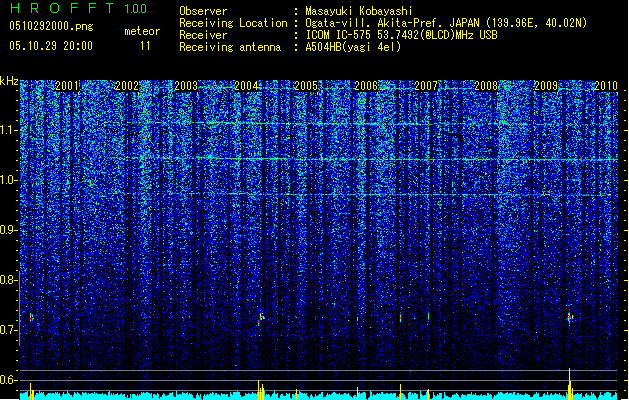Click the "Receiver" field label

203,35
